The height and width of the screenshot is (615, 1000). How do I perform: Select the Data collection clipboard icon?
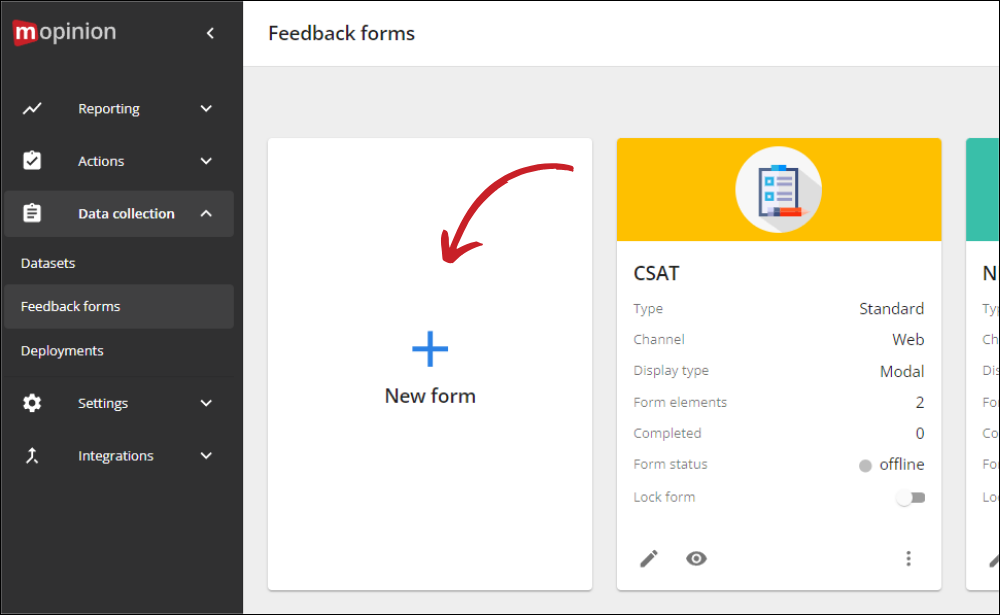[x=32, y=213]
